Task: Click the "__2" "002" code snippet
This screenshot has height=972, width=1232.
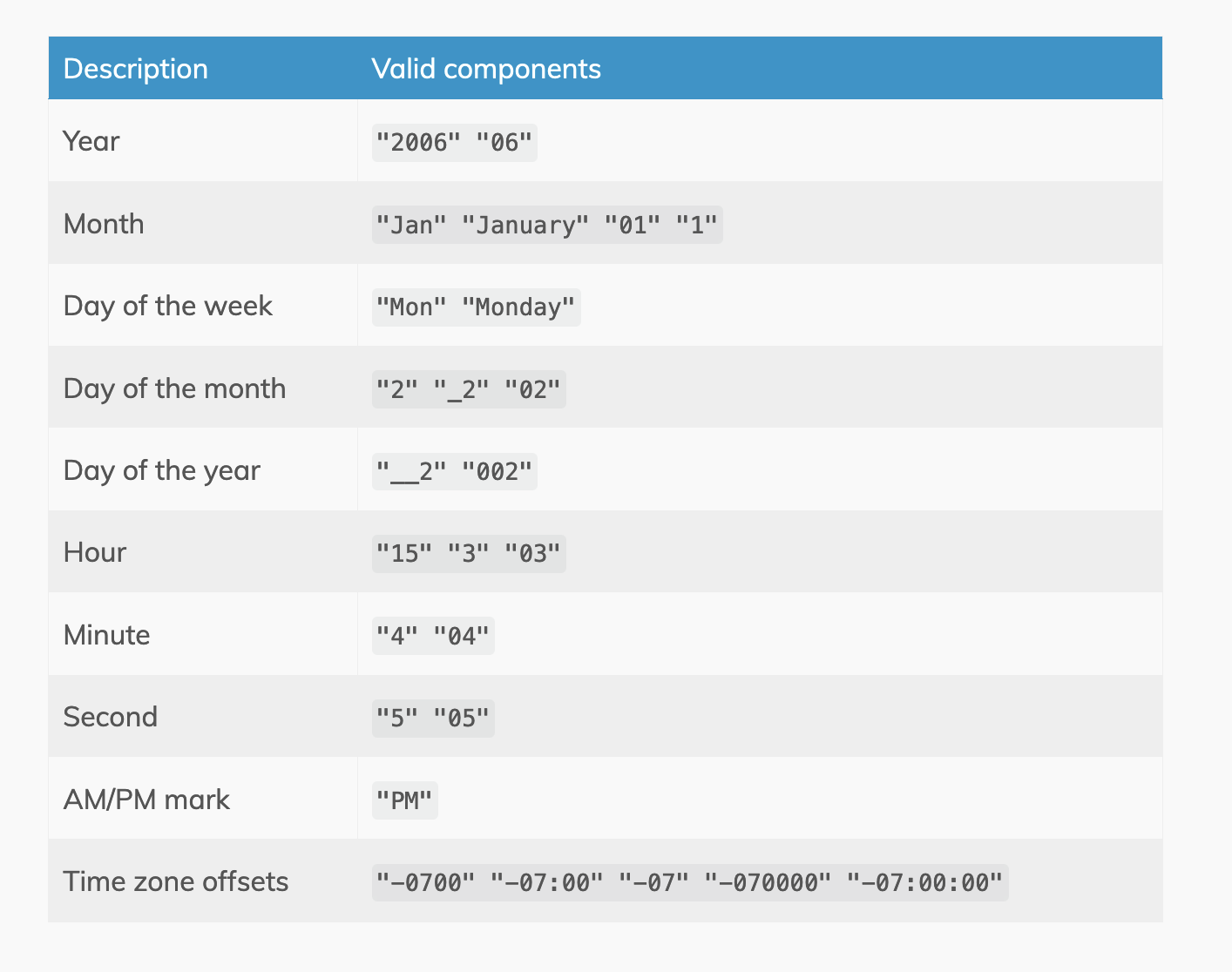Action: (454, 471)
